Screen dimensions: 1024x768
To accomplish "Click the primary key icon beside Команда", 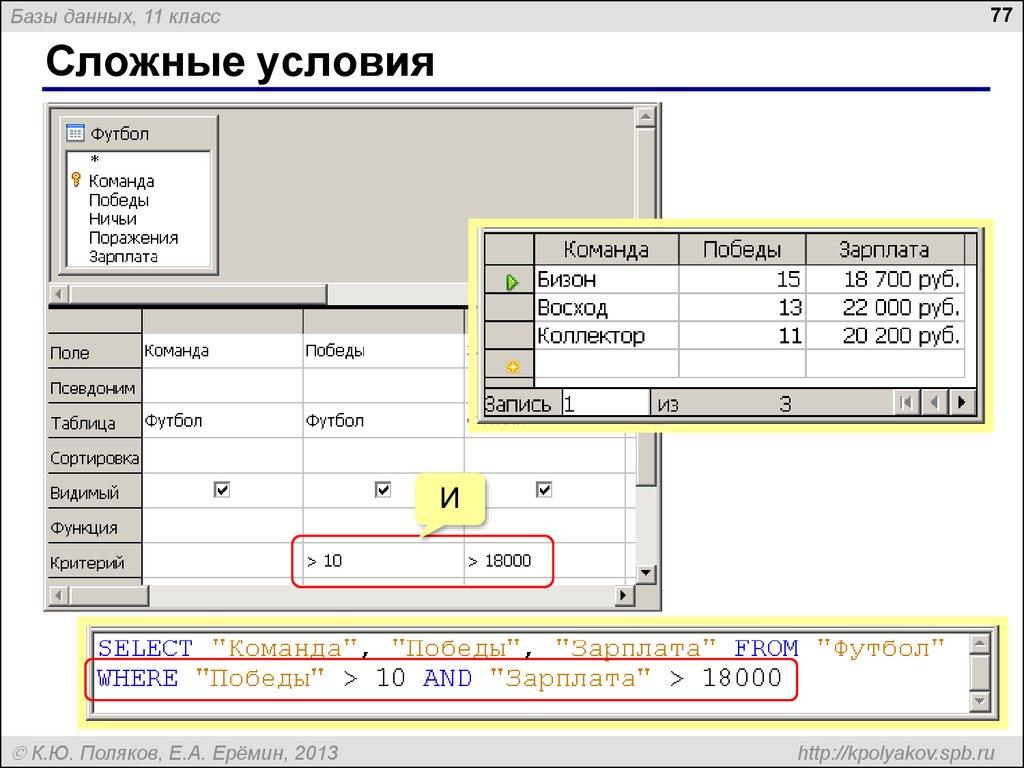I will coord(78,181).
